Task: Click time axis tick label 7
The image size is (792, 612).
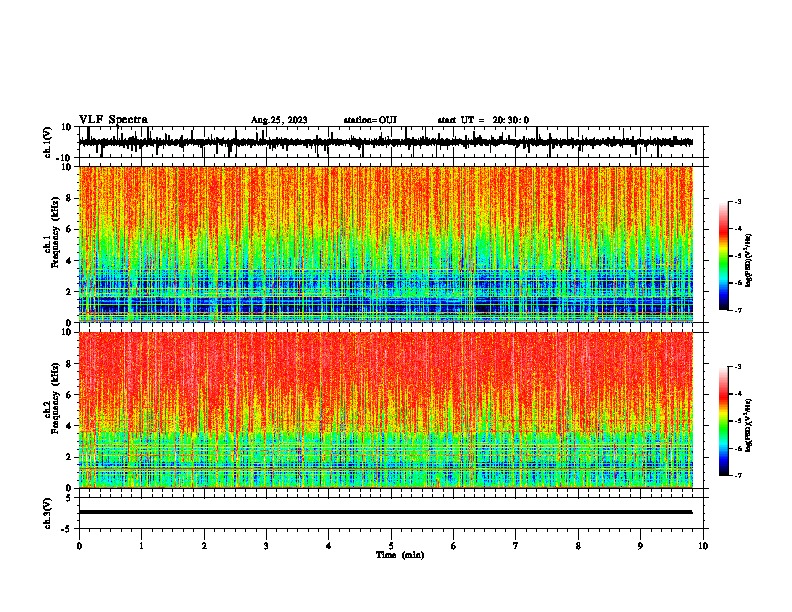Action: click(516, 546)
